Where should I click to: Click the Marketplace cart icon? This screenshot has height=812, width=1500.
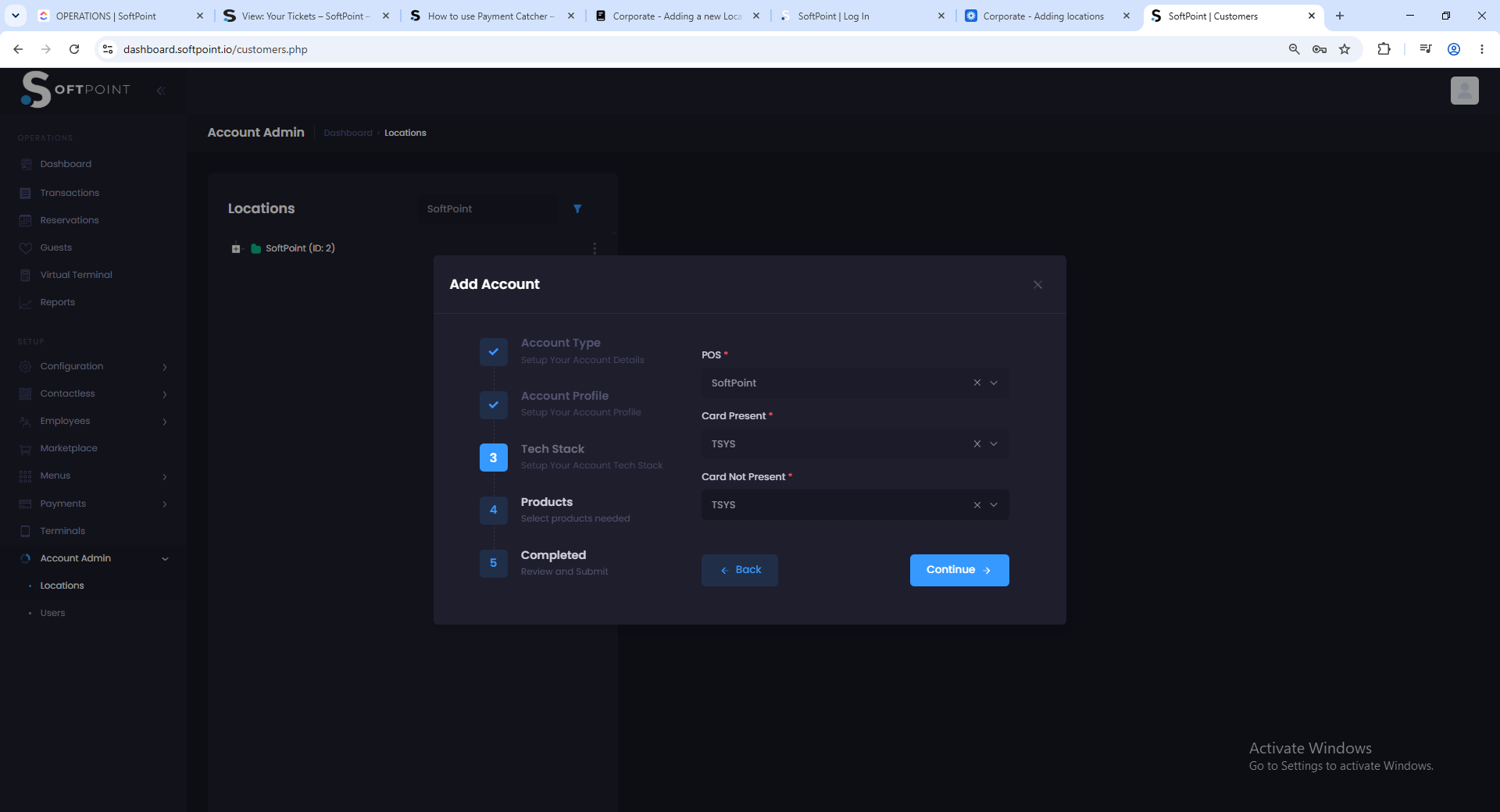click(25, 449)
